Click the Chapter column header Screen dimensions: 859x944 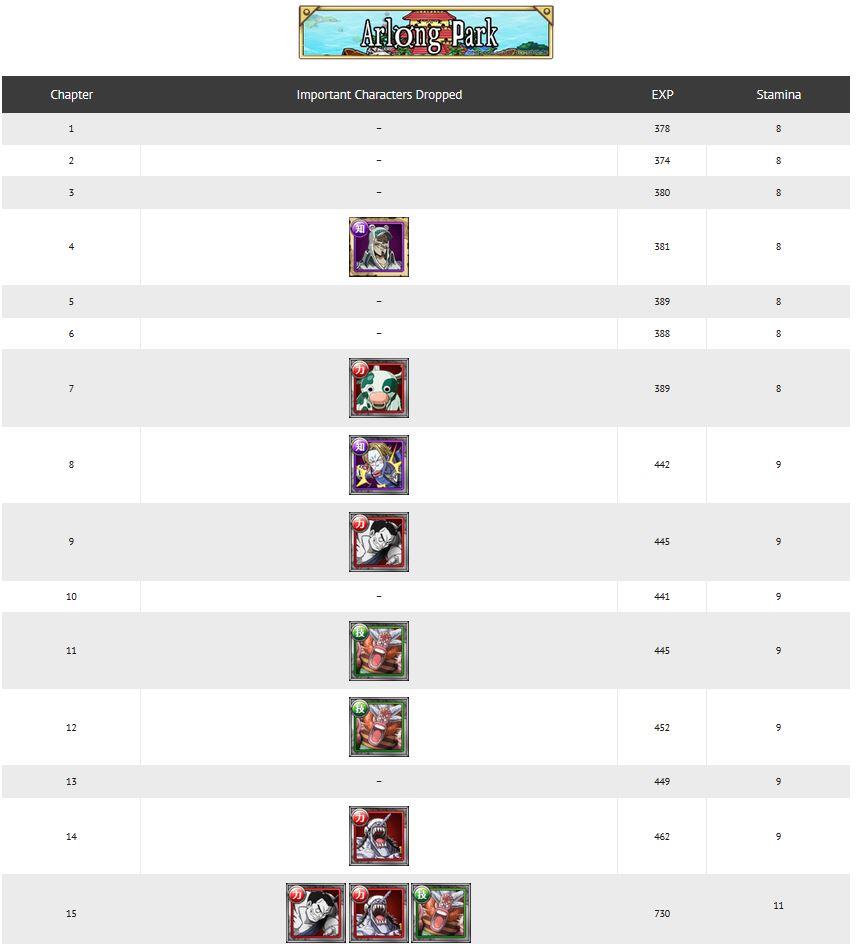click(71, 95)
